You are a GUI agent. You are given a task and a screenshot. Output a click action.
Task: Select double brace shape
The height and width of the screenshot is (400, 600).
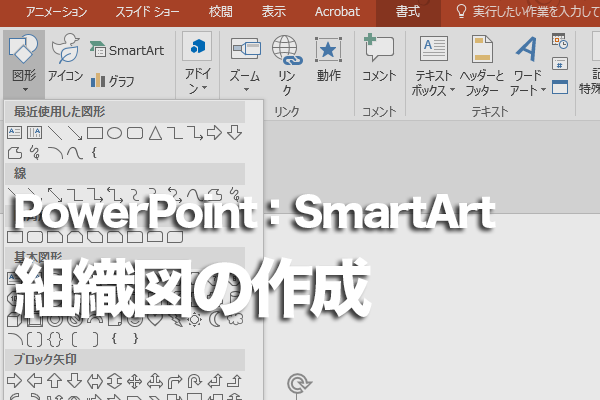coord(55,339)
